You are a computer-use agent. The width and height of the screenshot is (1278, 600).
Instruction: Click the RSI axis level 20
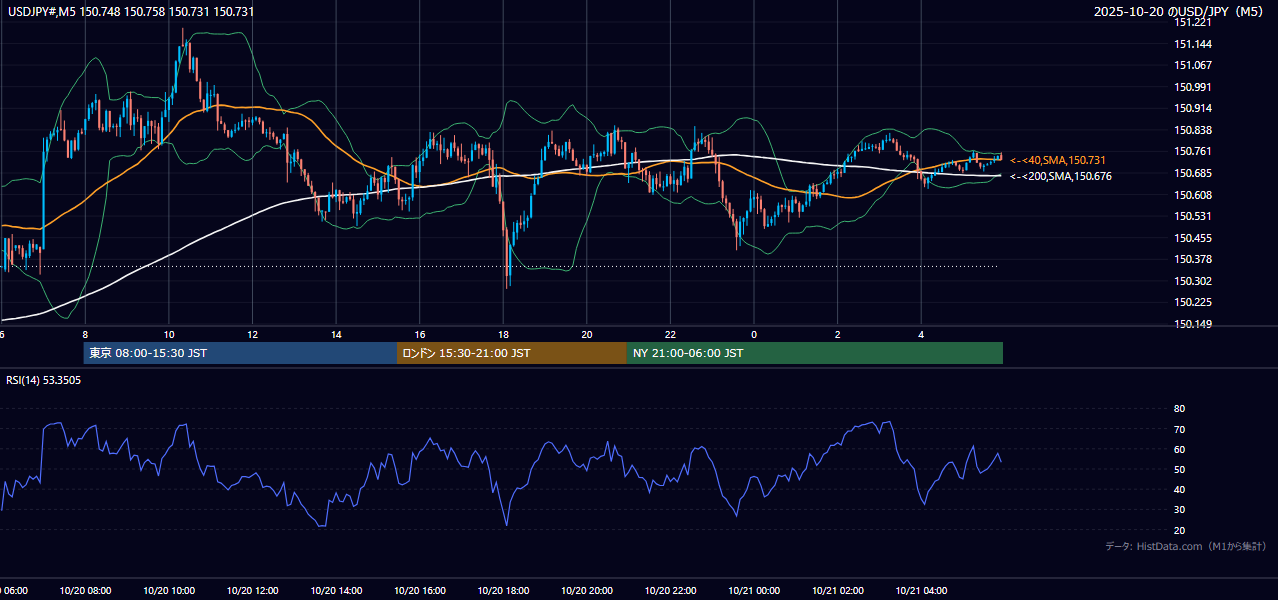pyautogui.click(x=1179, y=530)
